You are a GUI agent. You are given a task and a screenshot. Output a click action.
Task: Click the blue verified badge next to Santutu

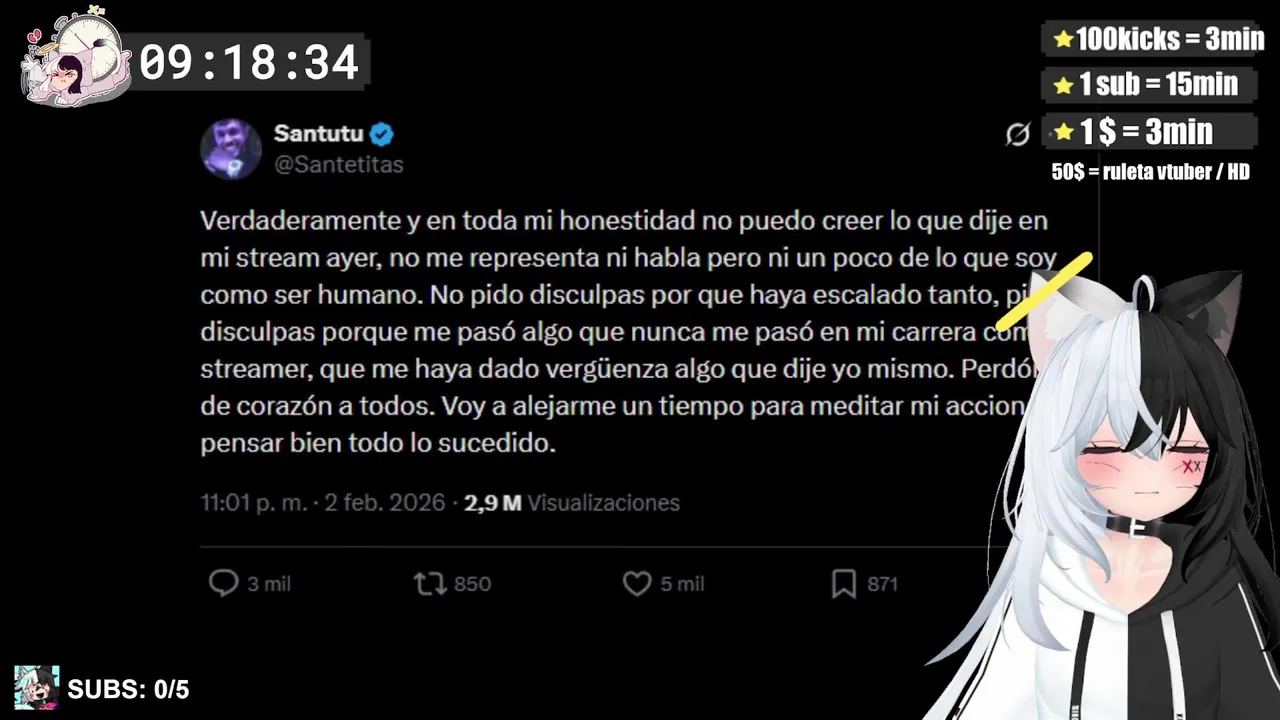click(x=382, y=133)
